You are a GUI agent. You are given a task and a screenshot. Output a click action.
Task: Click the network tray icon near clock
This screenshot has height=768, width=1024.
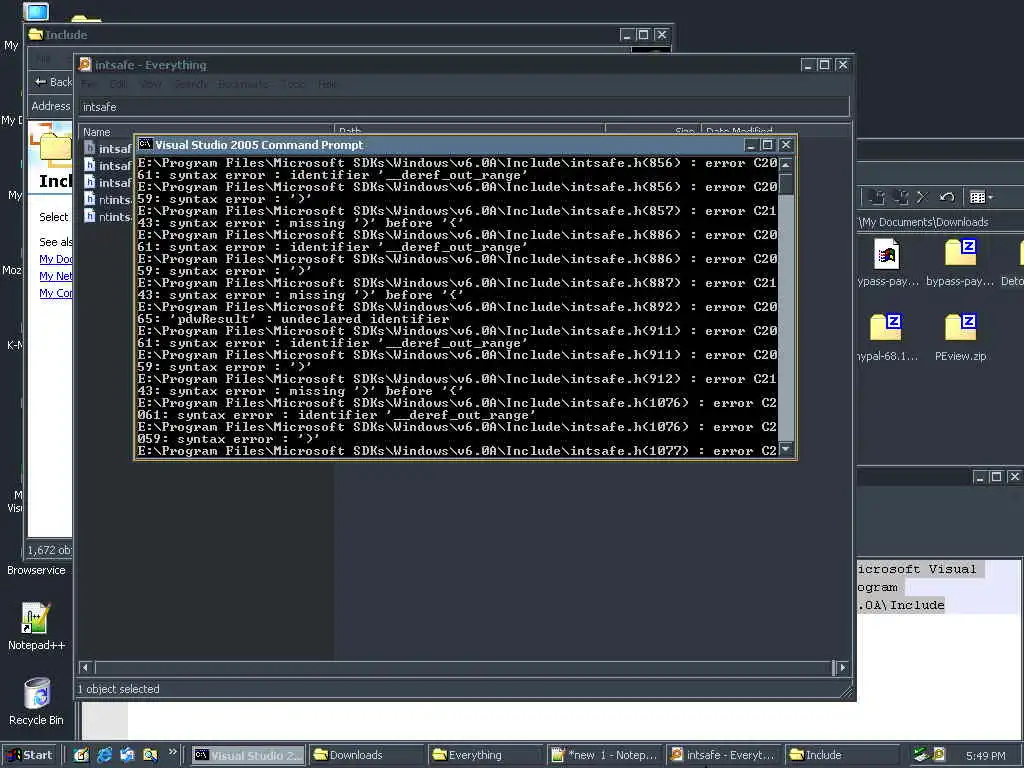click(x=921, y=754)
